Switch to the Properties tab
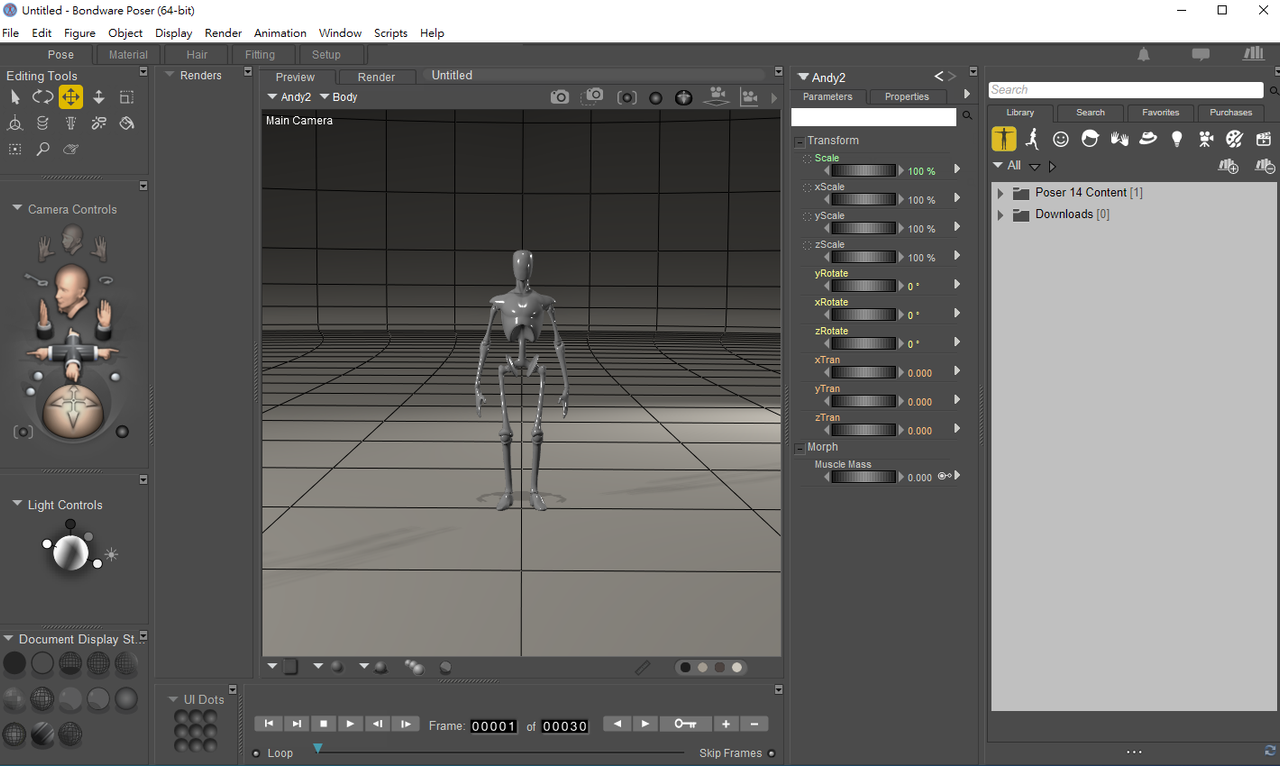 point(907,97)
